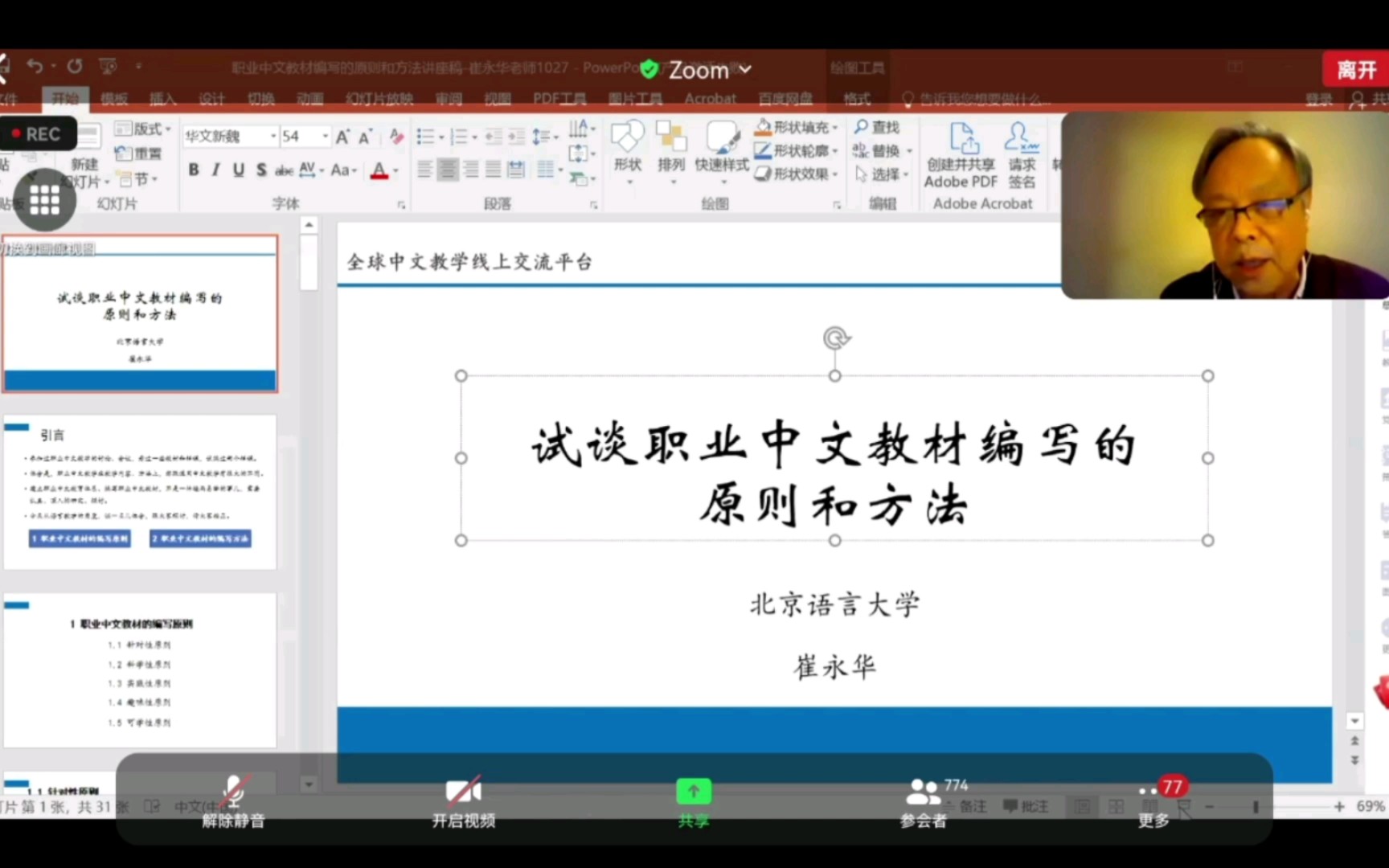Increase list indent level icon
This screenshot has width=1389, height=868.
[x=516, y=137]
